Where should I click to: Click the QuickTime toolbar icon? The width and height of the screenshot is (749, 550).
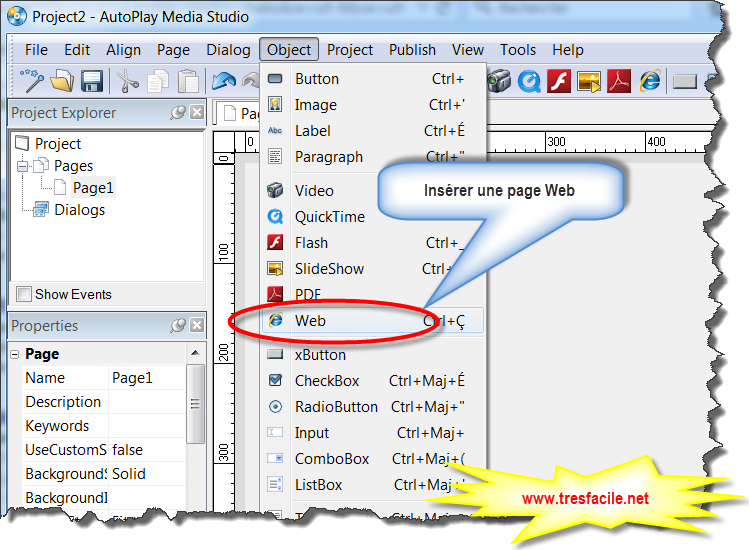click(529, 81)
